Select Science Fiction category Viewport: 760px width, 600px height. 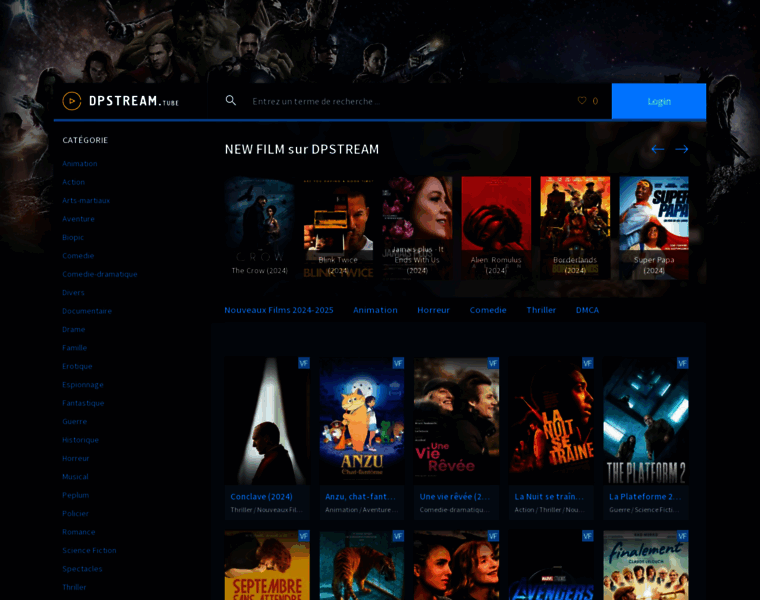tap(89, 551)
